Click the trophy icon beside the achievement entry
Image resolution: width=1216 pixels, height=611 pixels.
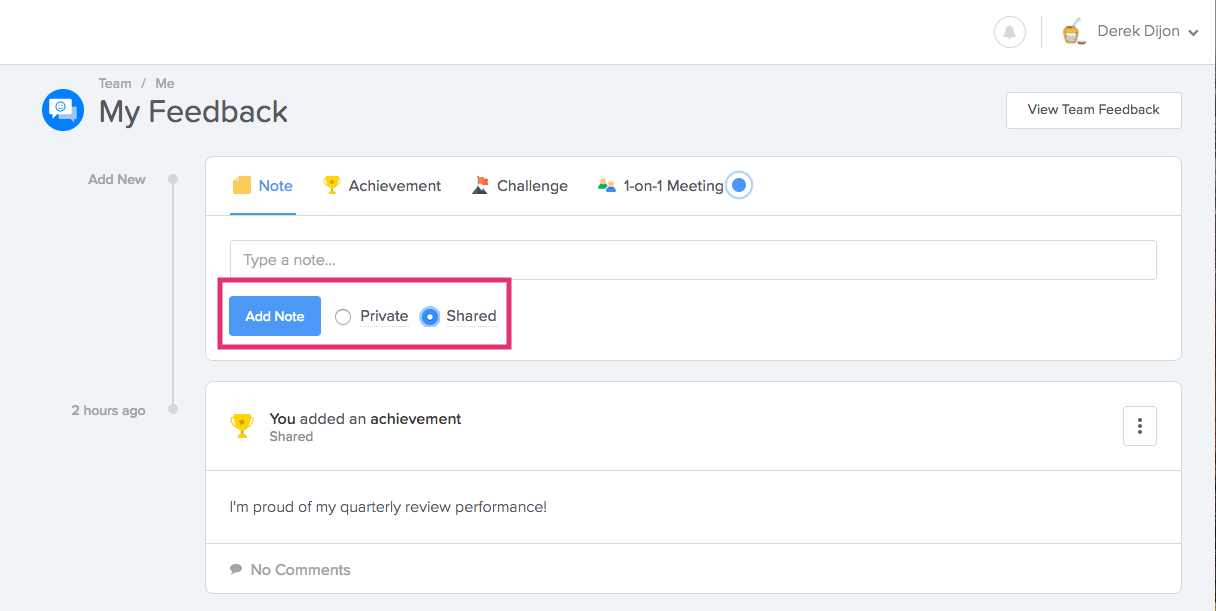click(x=242, y=427)
